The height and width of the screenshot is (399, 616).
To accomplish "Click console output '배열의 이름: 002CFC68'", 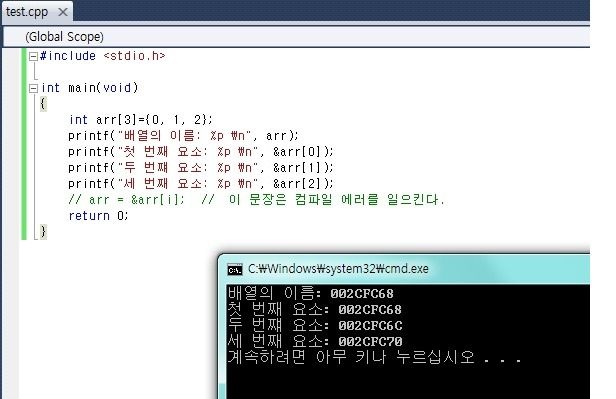I will point(310,293).
